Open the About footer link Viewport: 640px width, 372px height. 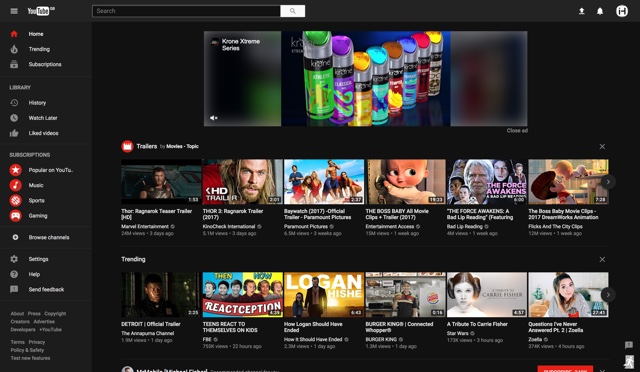tap(17, 314)
